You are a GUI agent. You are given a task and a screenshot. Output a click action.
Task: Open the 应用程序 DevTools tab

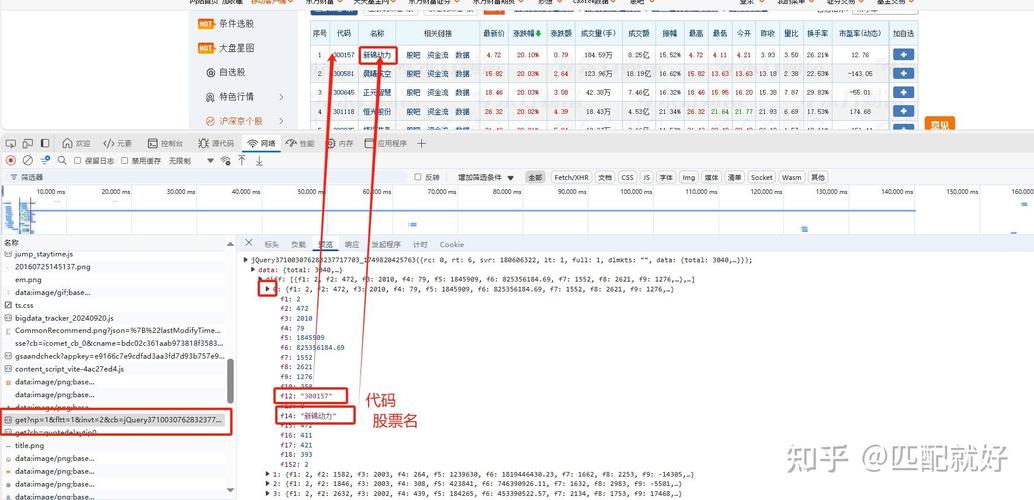coord(386,143)
